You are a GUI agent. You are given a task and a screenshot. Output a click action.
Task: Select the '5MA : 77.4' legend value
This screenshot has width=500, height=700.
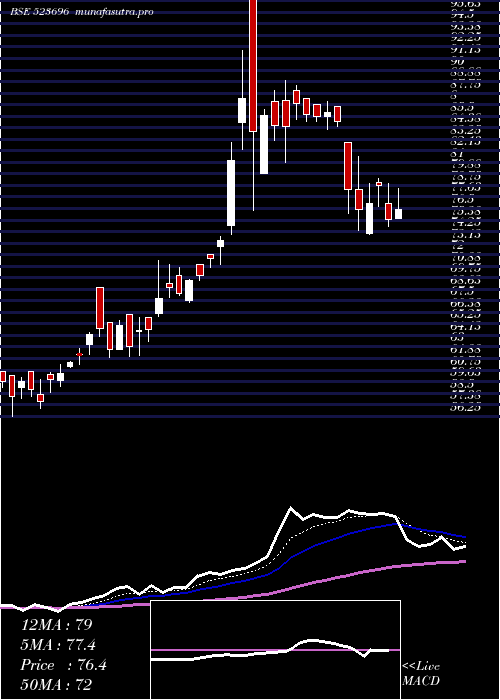58,645
